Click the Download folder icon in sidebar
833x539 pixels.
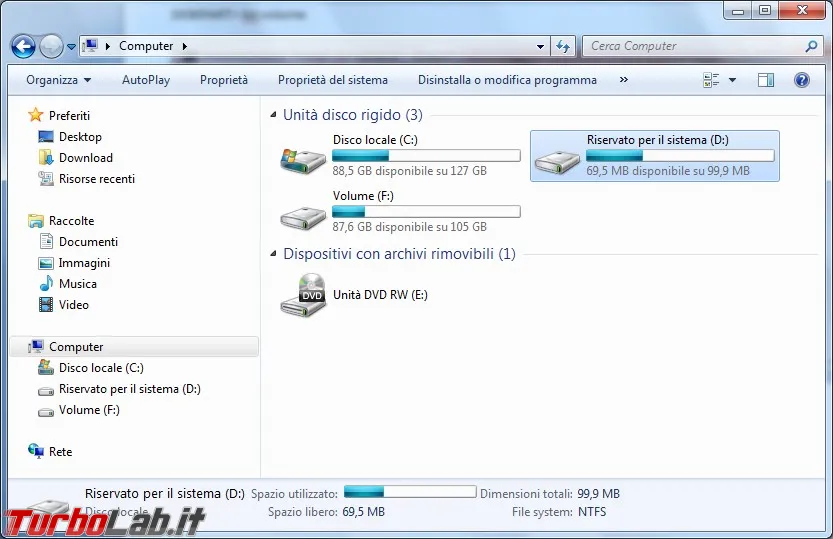click(46, 157)
